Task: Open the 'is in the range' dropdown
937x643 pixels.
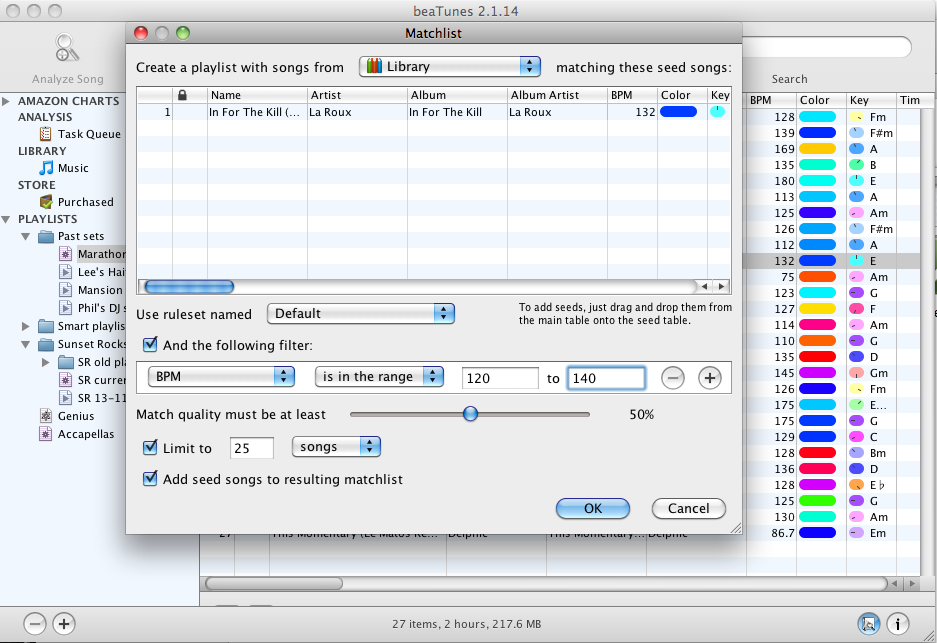Action: click(x=379, y=376)
